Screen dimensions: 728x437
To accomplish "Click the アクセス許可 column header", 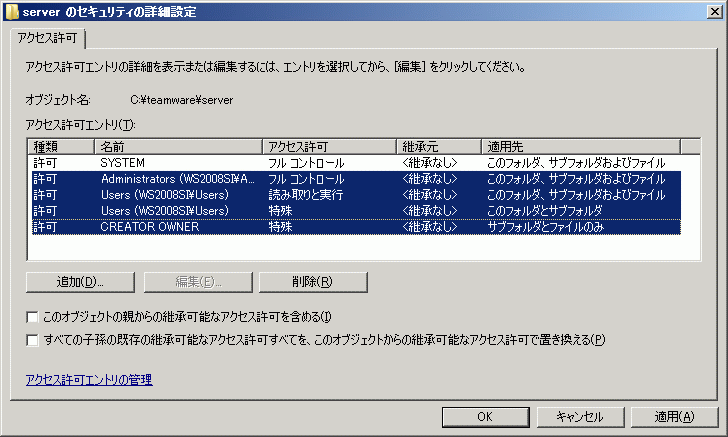I will pos(330,147).
